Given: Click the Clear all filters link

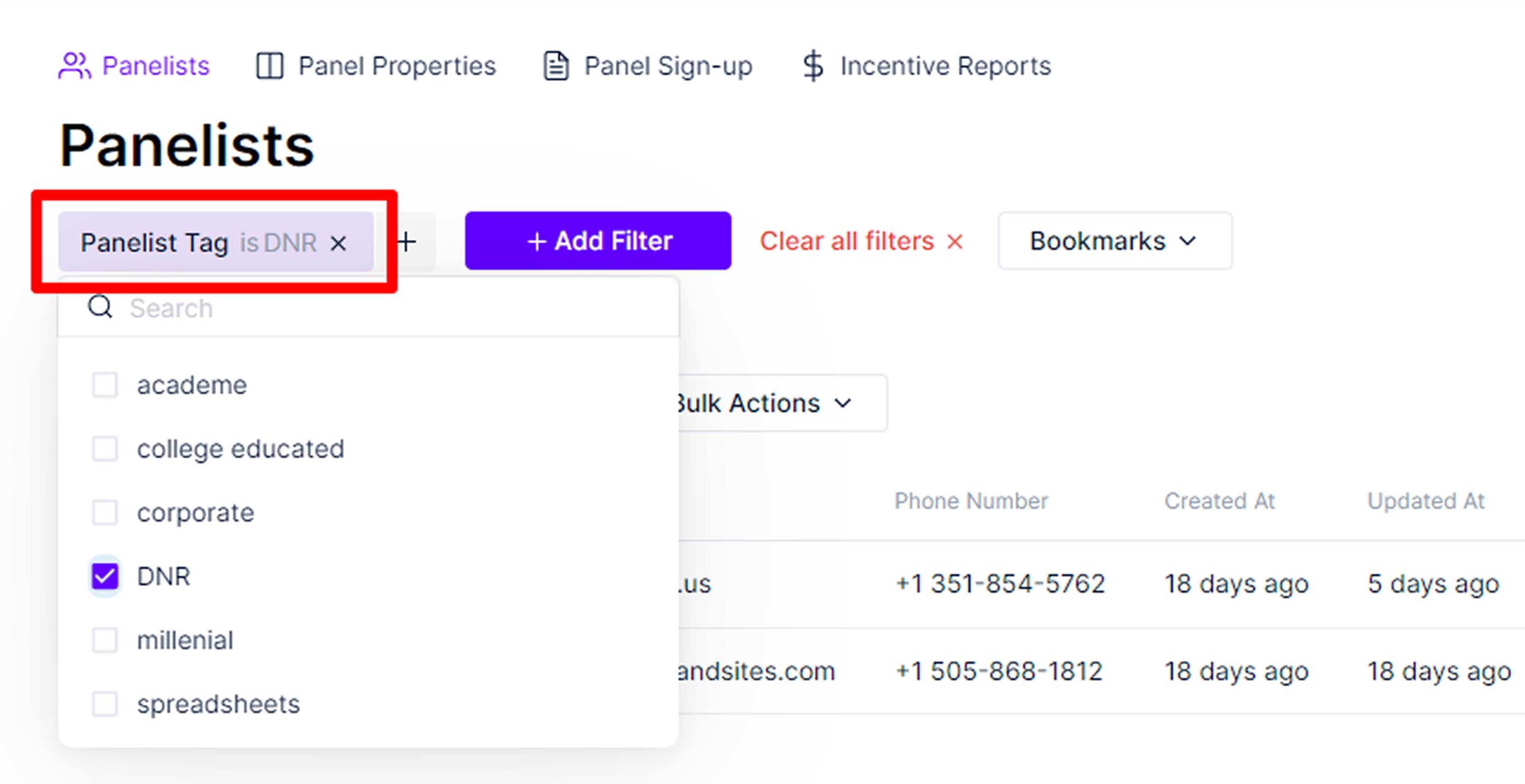Looking at the screenshot, I should tap(846, 241).
